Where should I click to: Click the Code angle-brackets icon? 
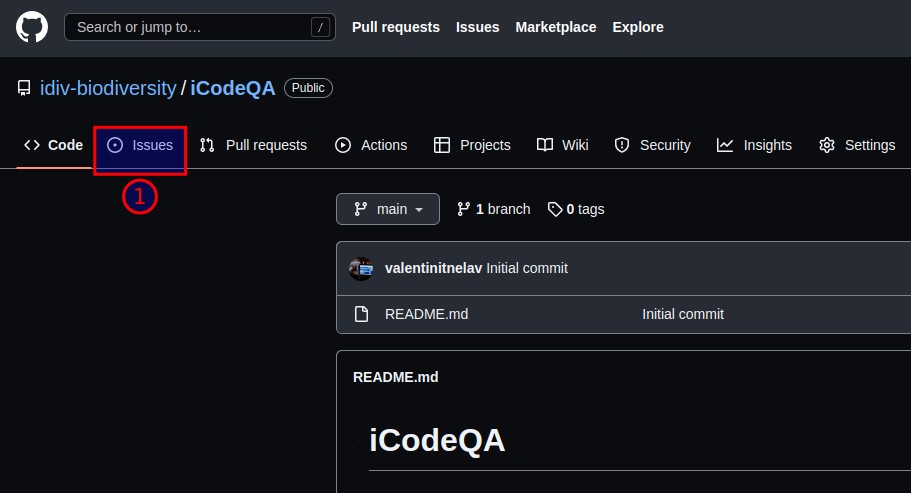(x=32, y=145)
